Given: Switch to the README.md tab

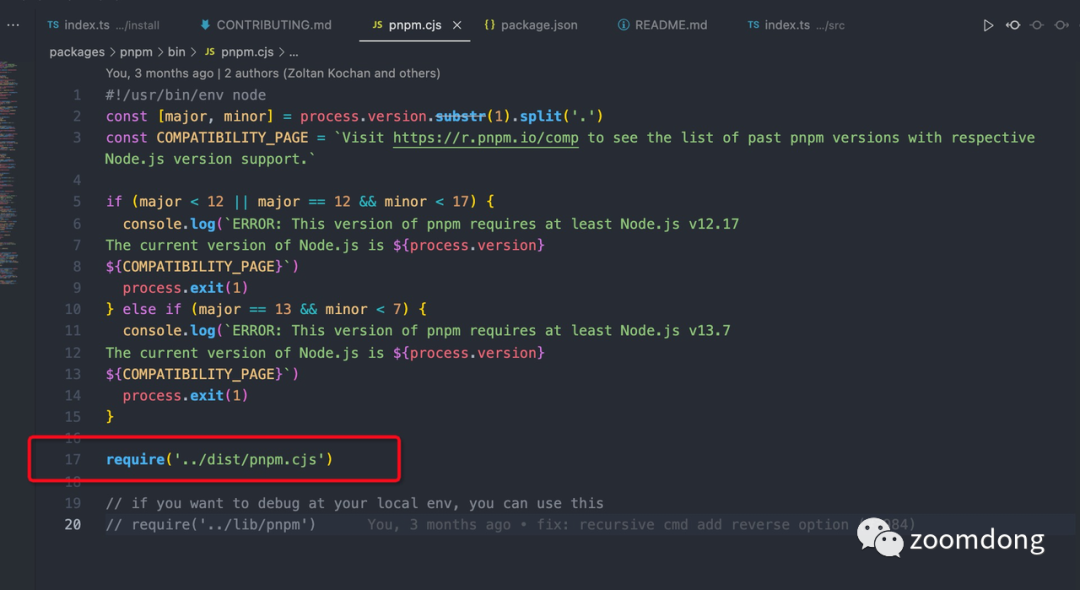Looking at the screenshot, I should coord(663,25).
